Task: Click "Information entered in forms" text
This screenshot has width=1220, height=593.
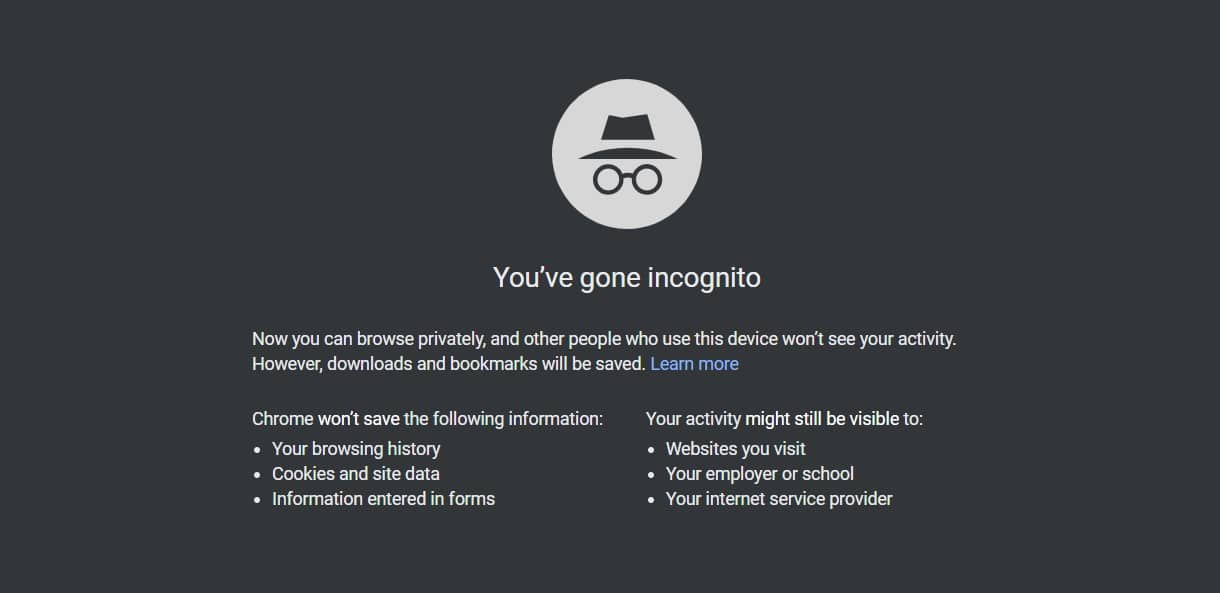Action: (x=383, y=499)
